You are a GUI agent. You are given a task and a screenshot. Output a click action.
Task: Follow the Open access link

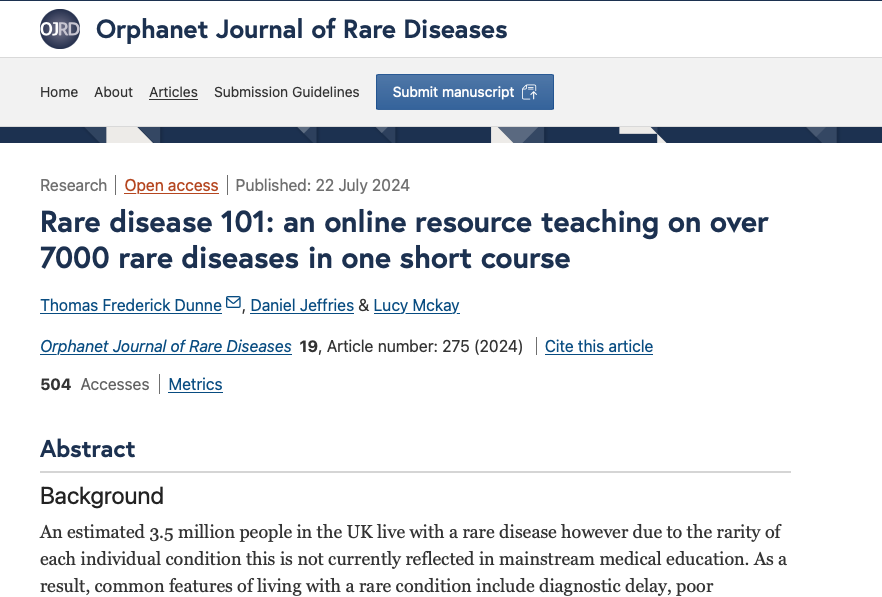click(171, 185)
